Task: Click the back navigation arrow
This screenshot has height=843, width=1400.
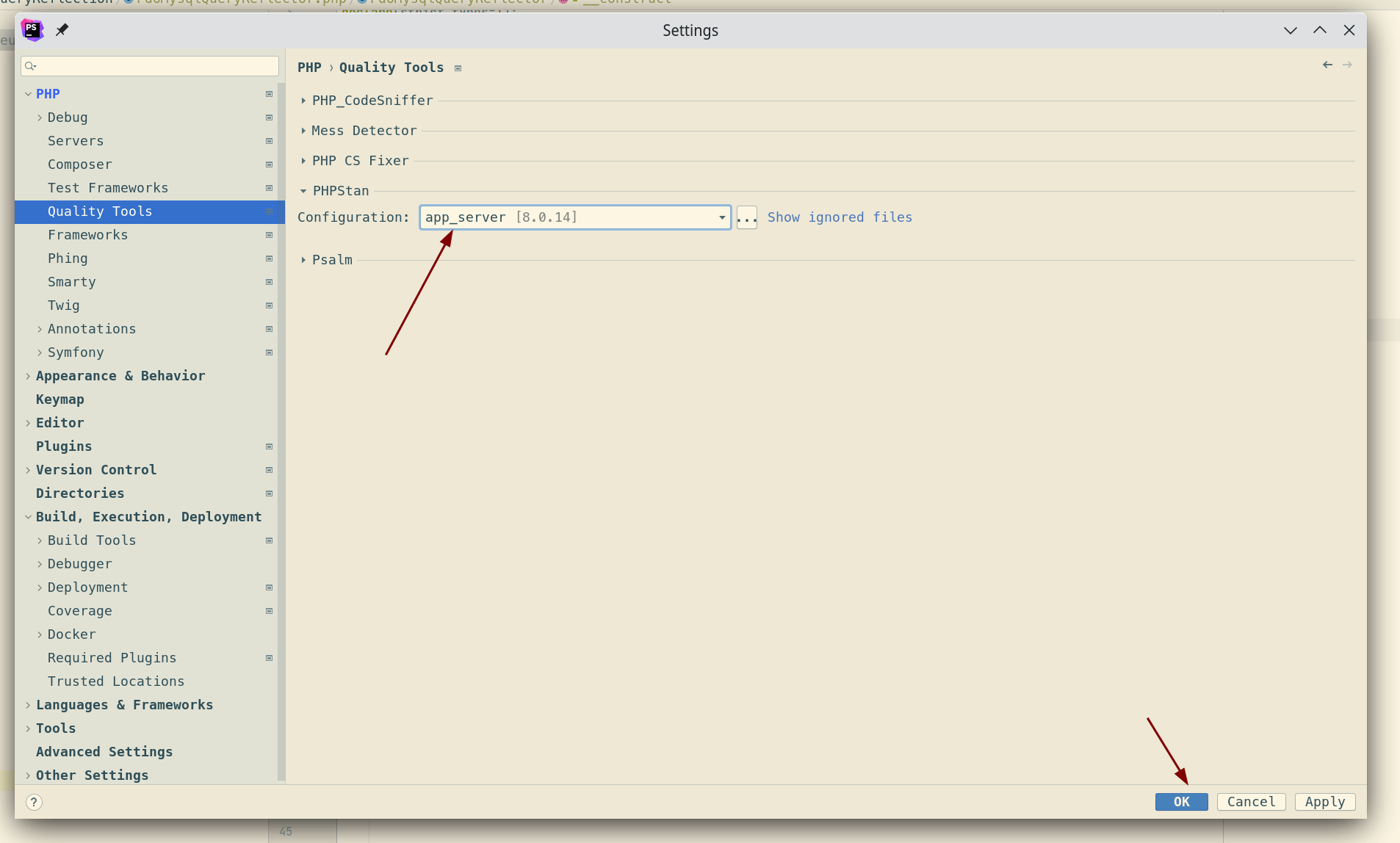Action: coord(1328,65)
